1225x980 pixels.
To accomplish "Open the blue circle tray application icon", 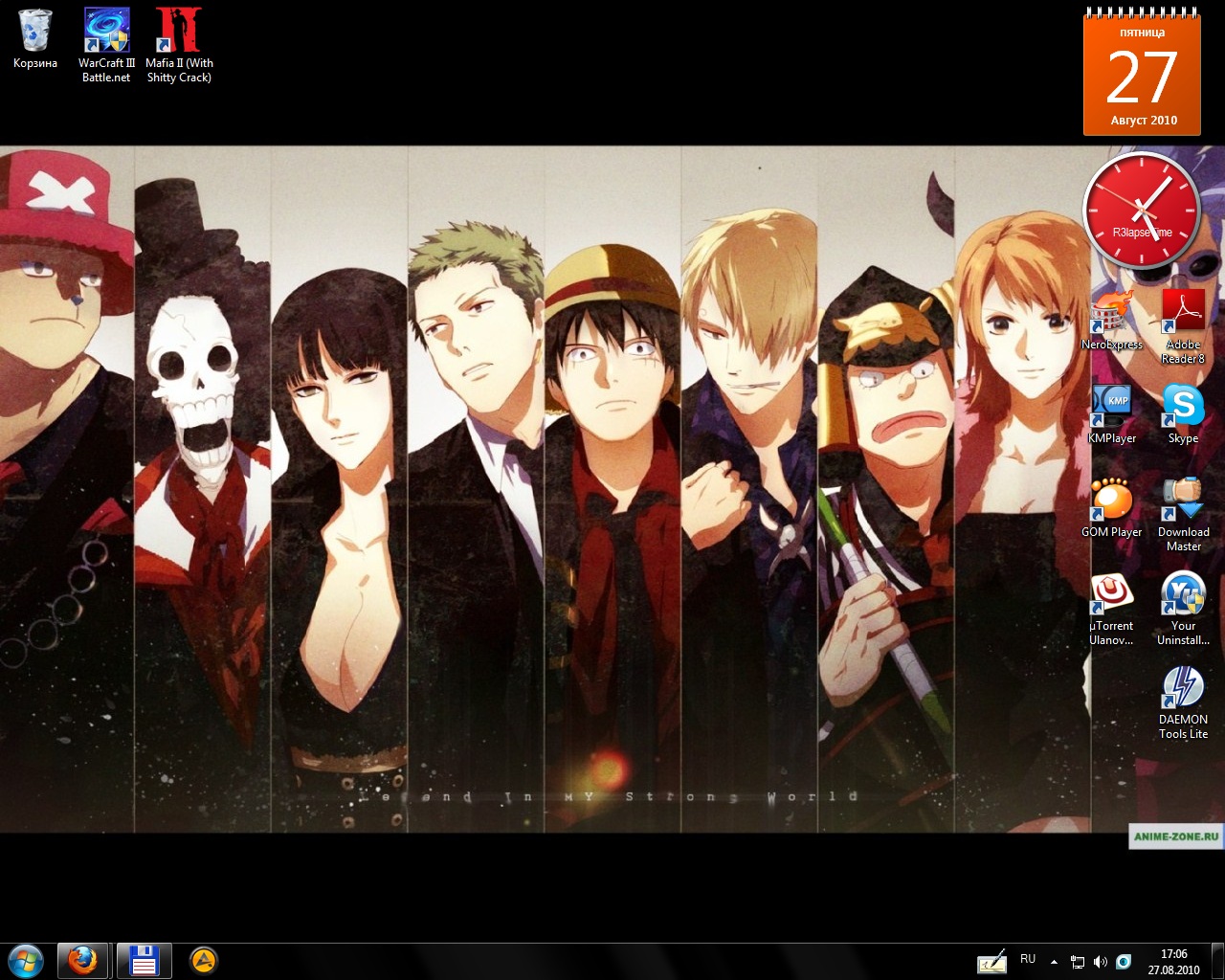I will pyautogui.click(x=1124, y=961).
